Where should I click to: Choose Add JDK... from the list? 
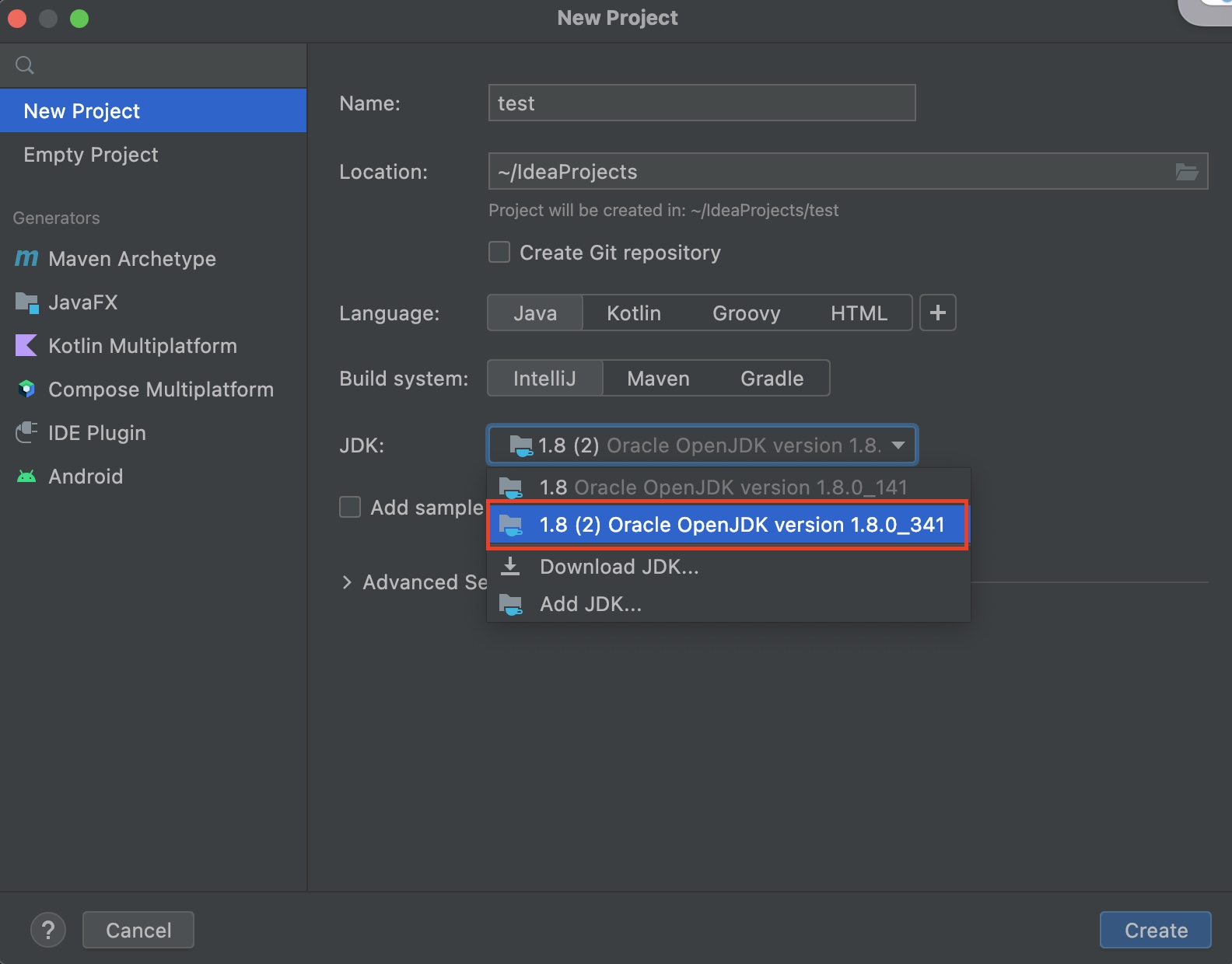[728, 604]
